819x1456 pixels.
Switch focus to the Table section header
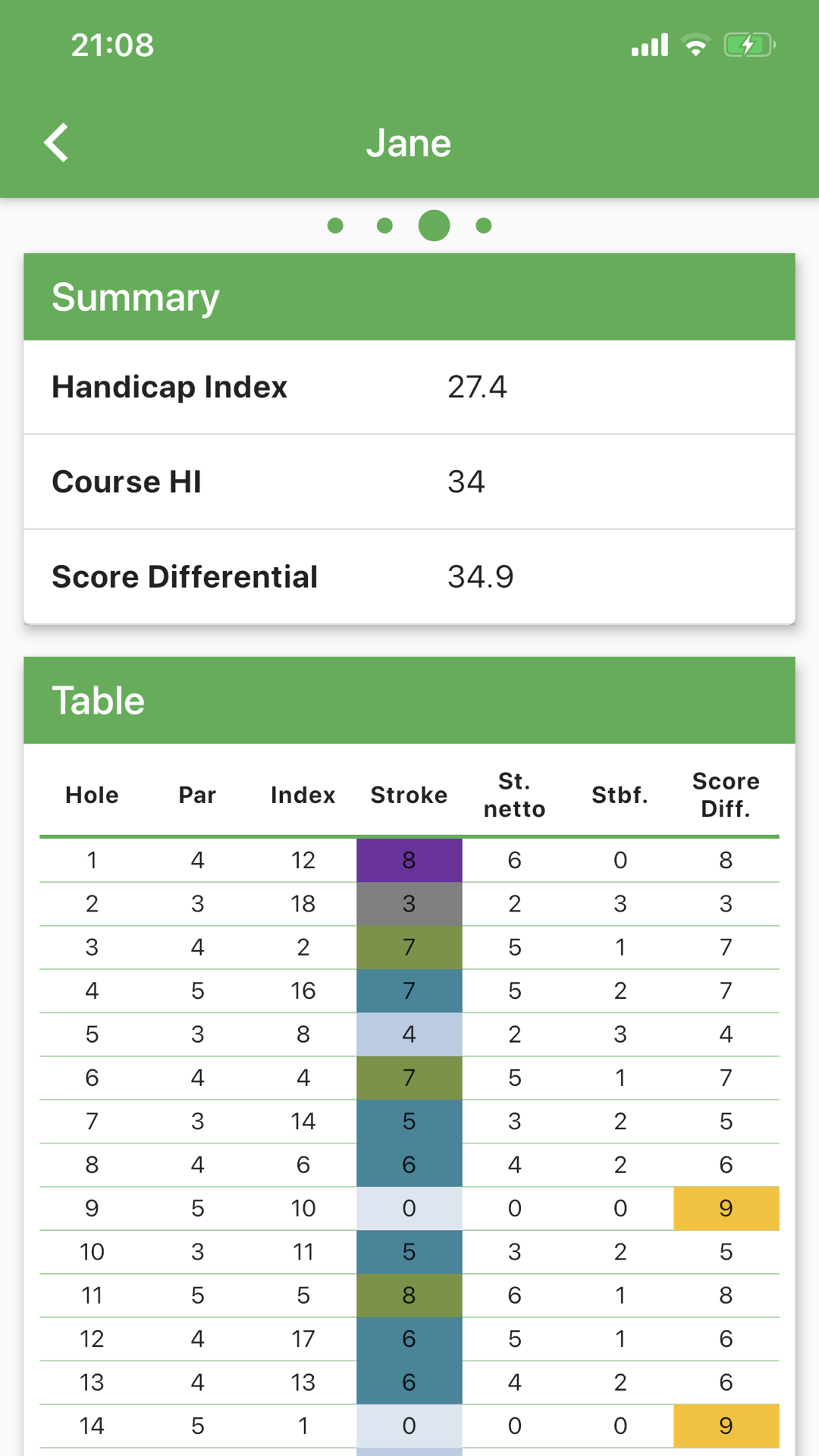pyautogui.click(x=98, y=700)
